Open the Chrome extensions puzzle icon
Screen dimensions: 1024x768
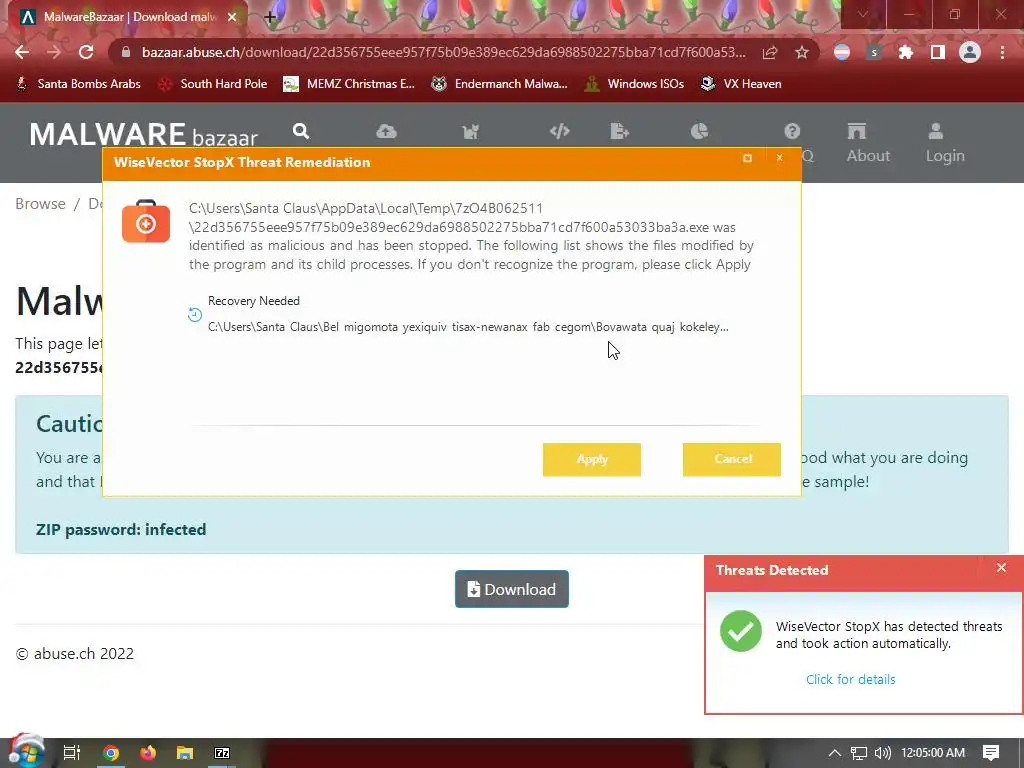pyautogui.click(x=906, y=52)
